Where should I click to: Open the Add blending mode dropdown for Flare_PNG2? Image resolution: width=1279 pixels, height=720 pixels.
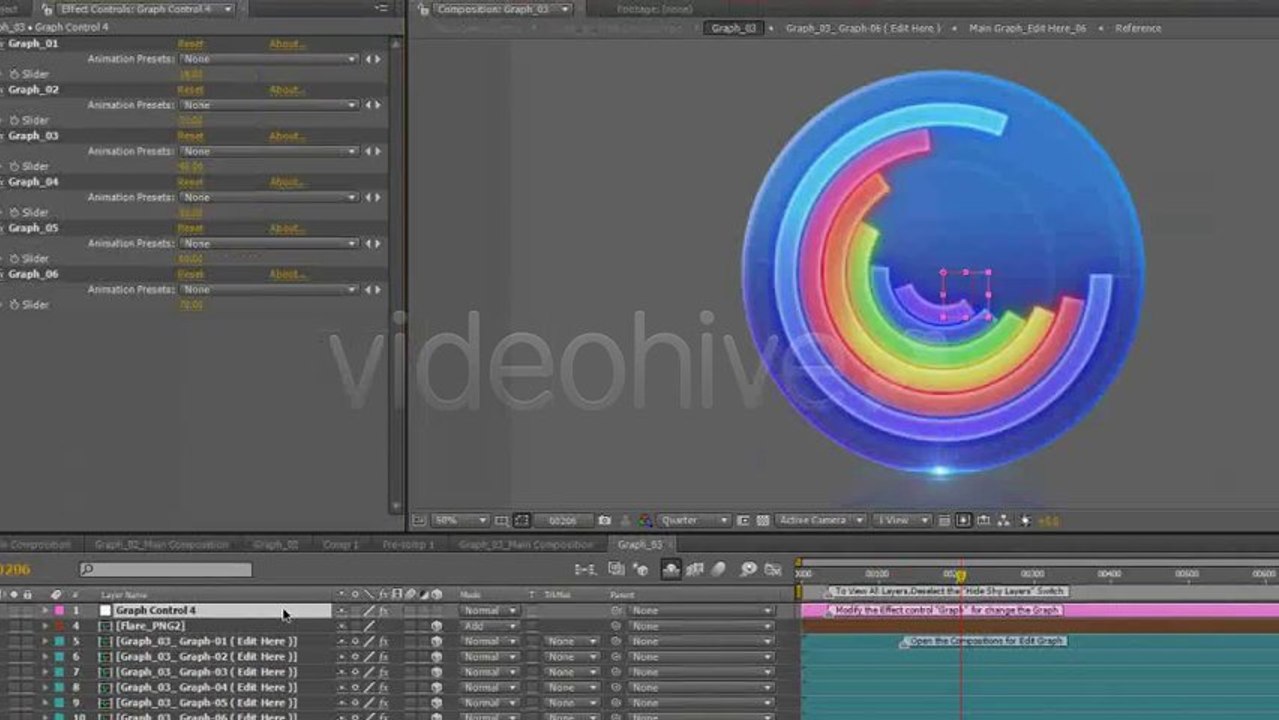[x=489, y=626]
